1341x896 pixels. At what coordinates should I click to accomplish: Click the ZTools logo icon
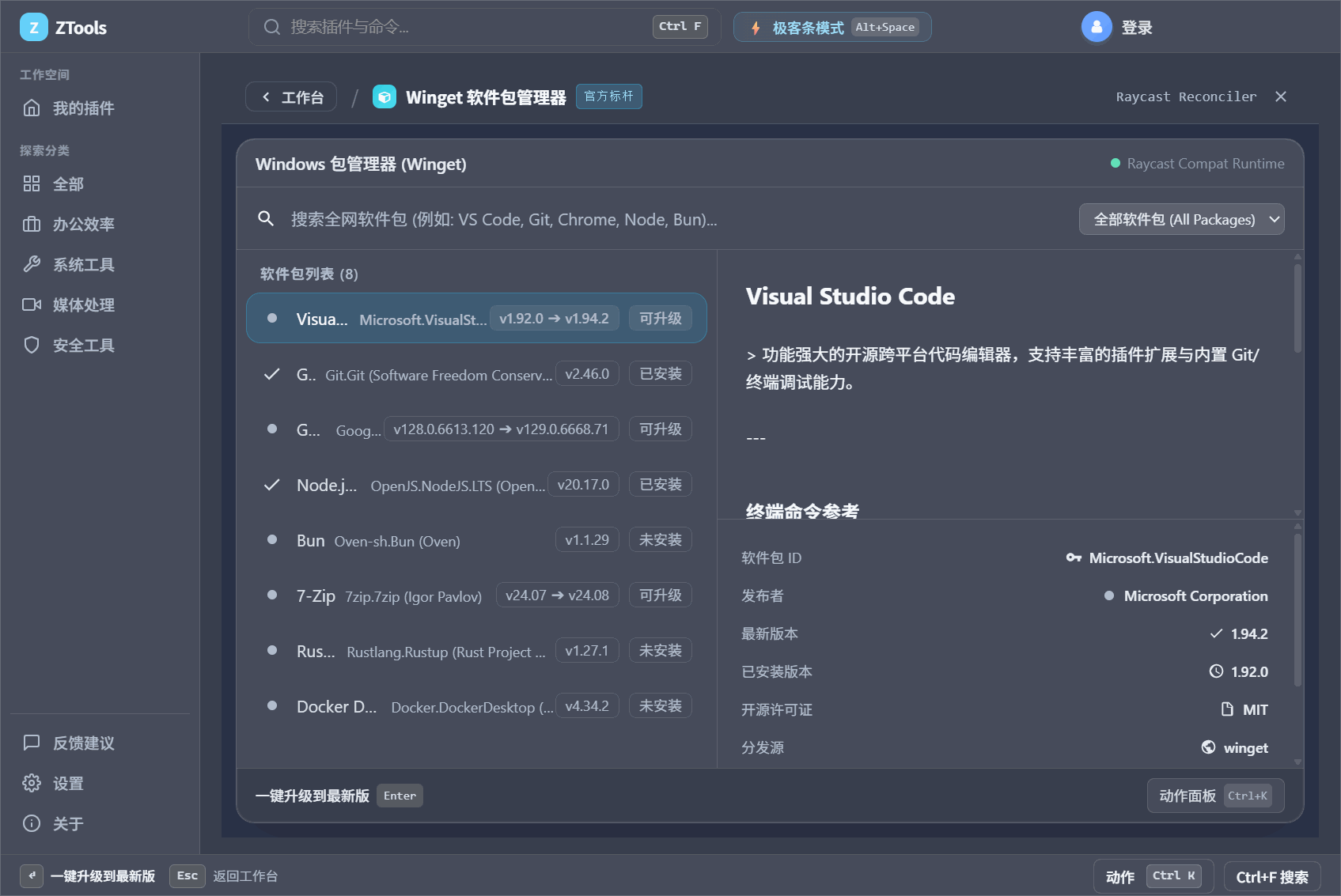[x=33, y=28]
